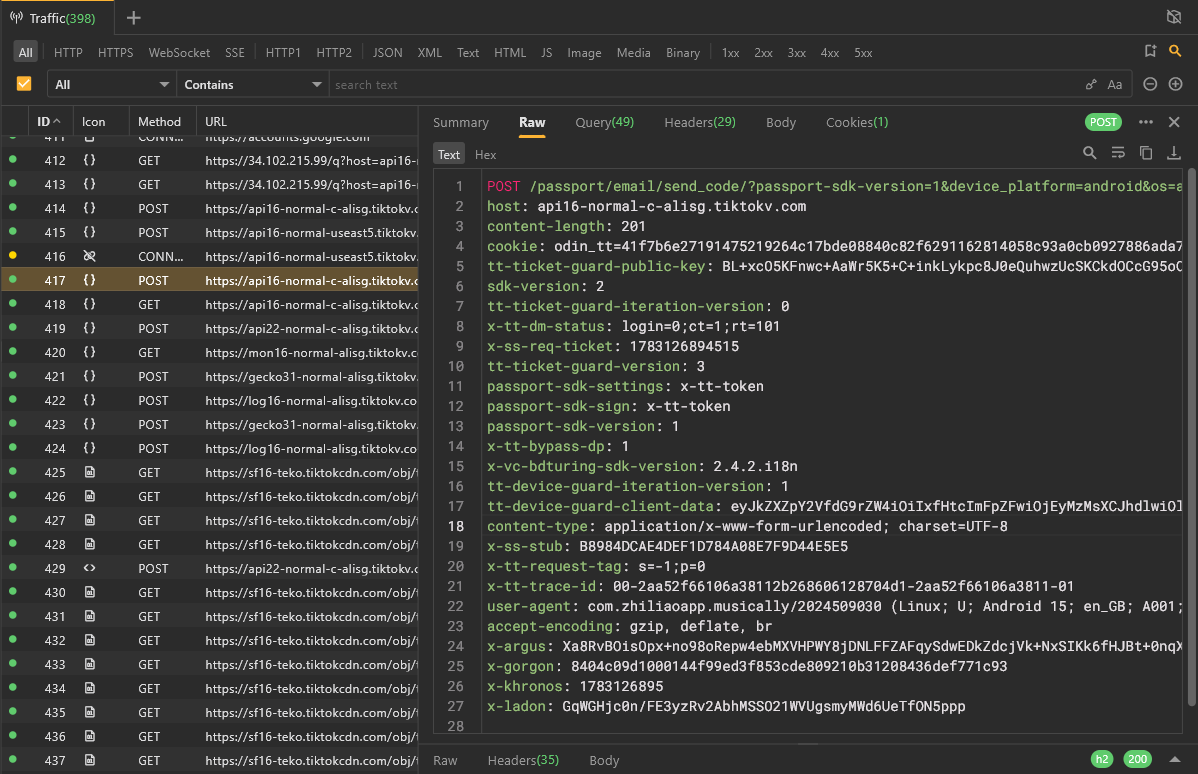The image size is (1198, 774).
Task: Filter traffic by Binary type
Action: pos(683,53)
